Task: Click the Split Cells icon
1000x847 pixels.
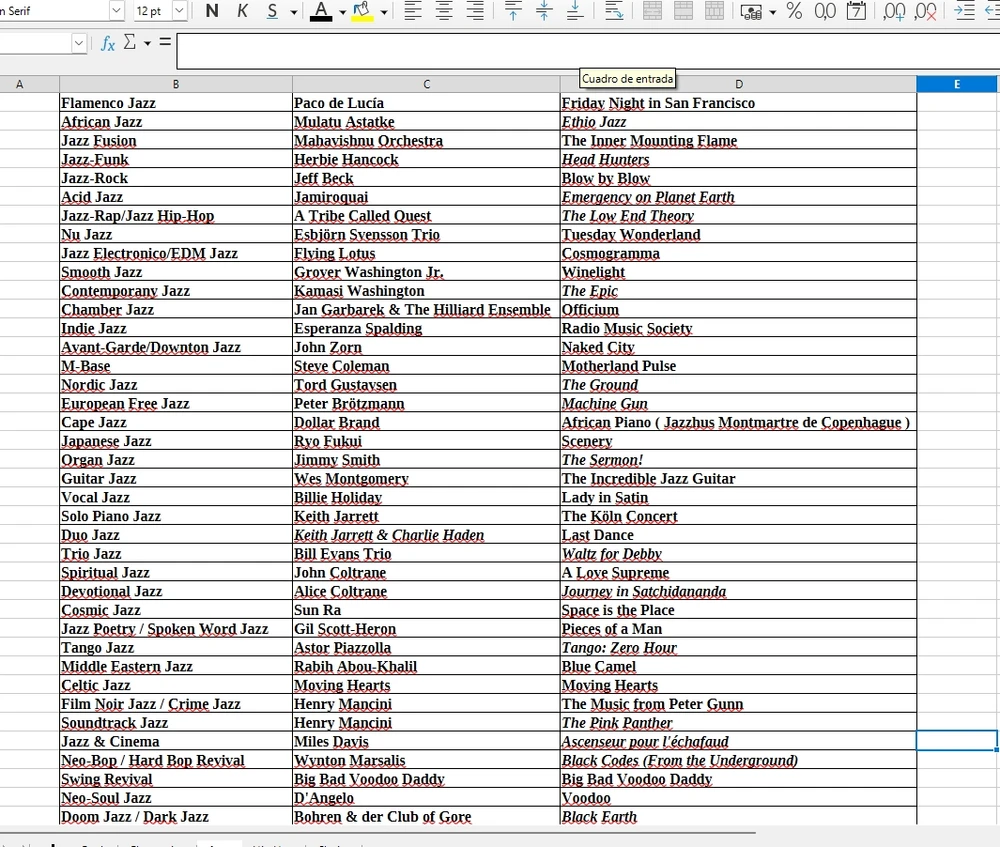Action: coord(714,11)
